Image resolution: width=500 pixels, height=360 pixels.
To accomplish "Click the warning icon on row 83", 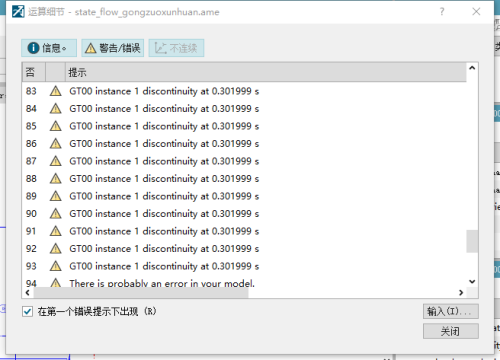I will [x=55, y=91].
